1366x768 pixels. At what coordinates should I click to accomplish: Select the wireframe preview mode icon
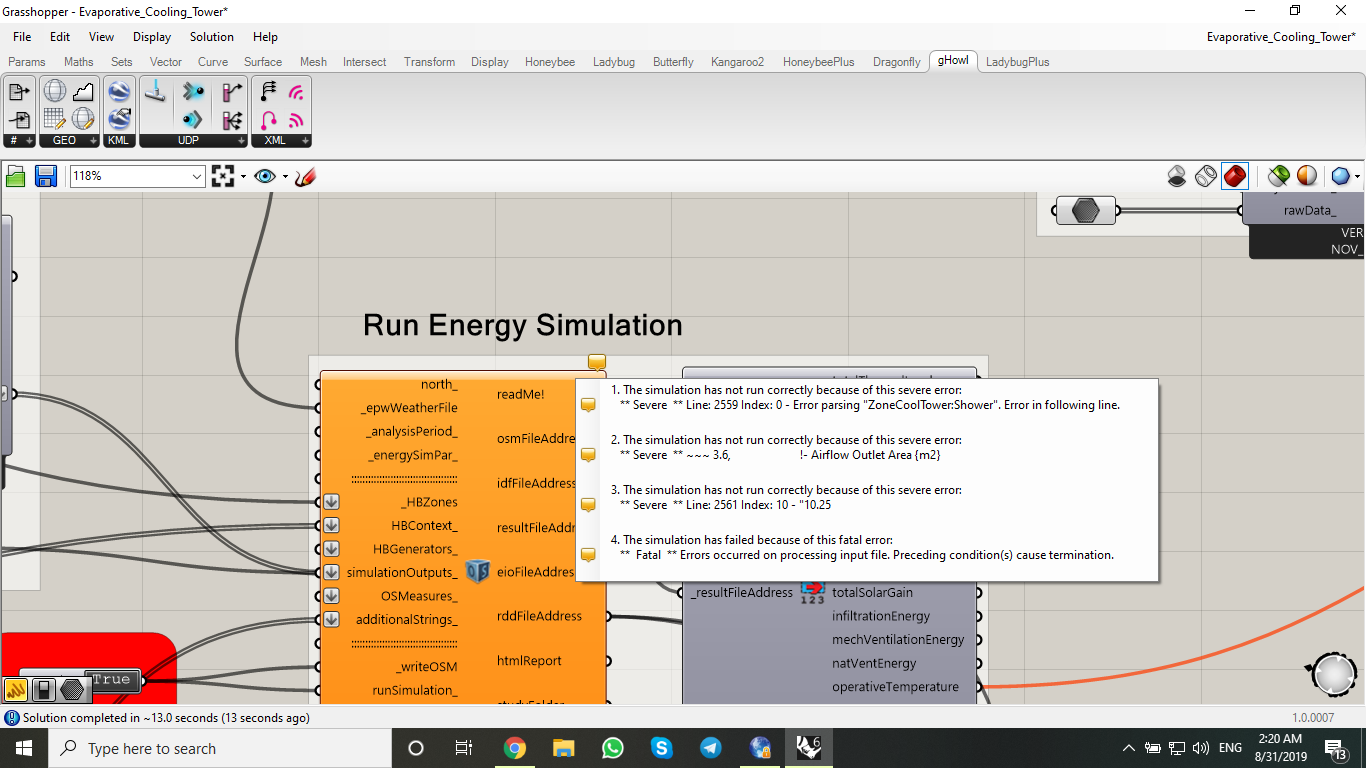click(x=1206, y=177)
